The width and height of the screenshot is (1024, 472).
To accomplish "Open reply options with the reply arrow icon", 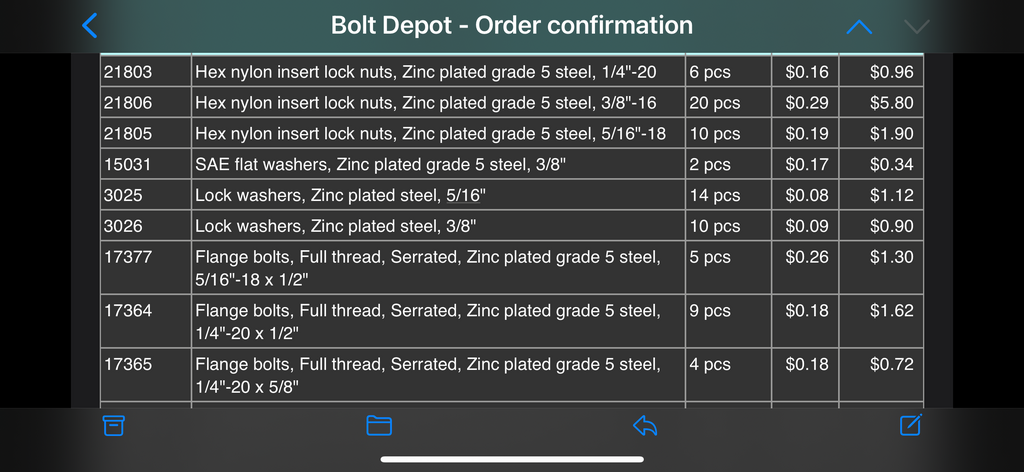I will (645, 426).
